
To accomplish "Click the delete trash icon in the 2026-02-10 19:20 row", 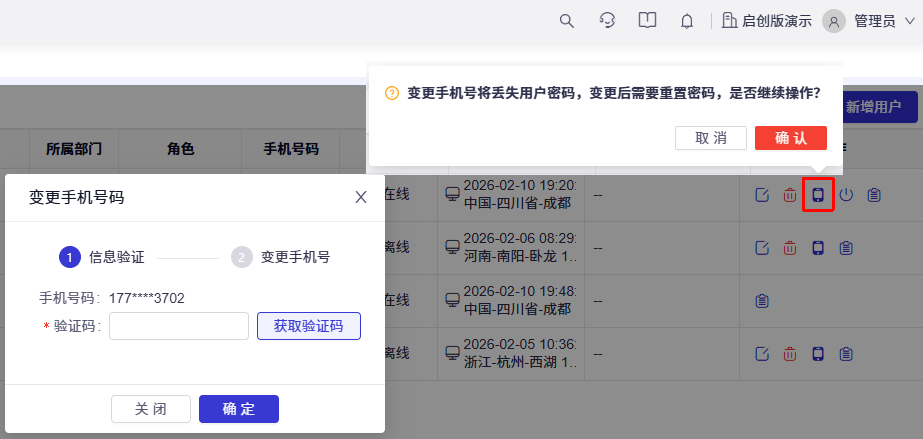I will point(789,195).
